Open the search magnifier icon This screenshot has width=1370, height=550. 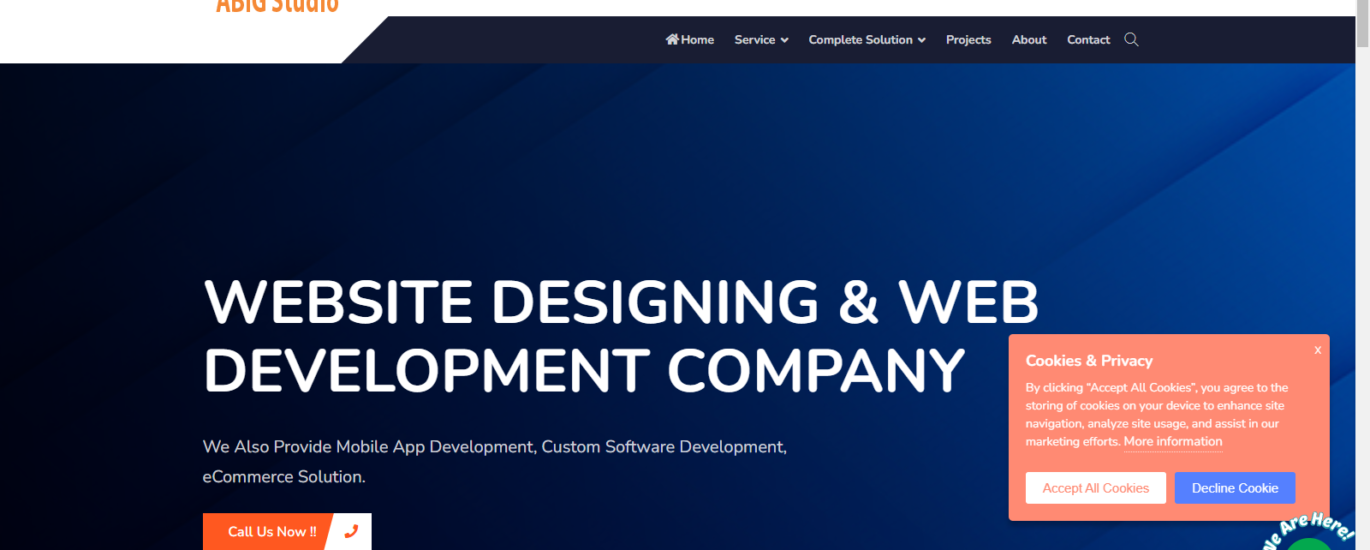pos(1131,40)
